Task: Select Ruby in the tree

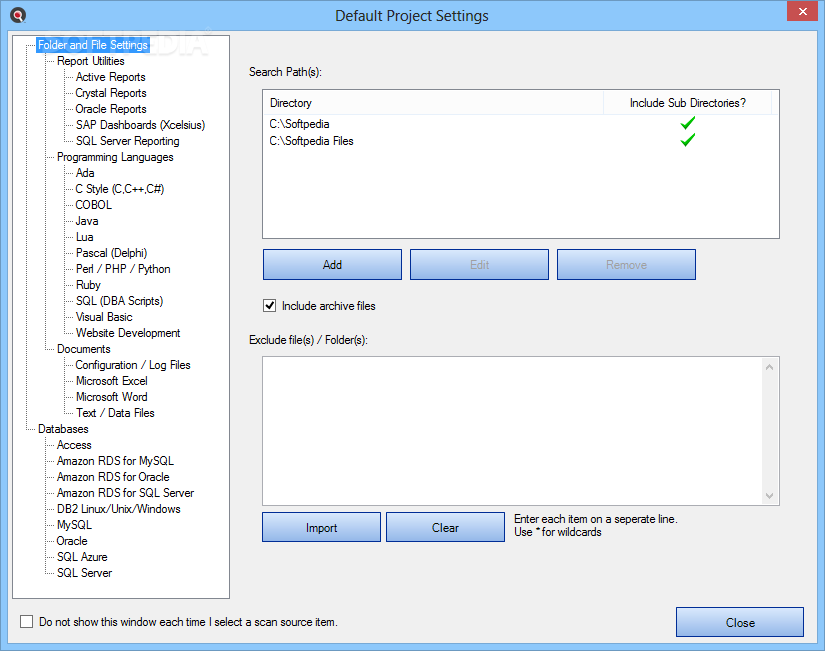Action: pyautogui.click(x=88, y=285)
